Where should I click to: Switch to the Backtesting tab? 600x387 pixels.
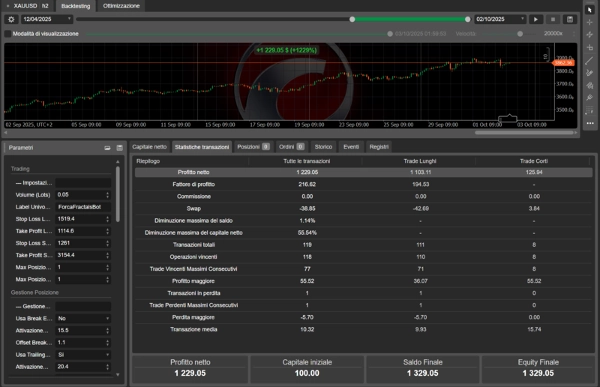point(75,6)
